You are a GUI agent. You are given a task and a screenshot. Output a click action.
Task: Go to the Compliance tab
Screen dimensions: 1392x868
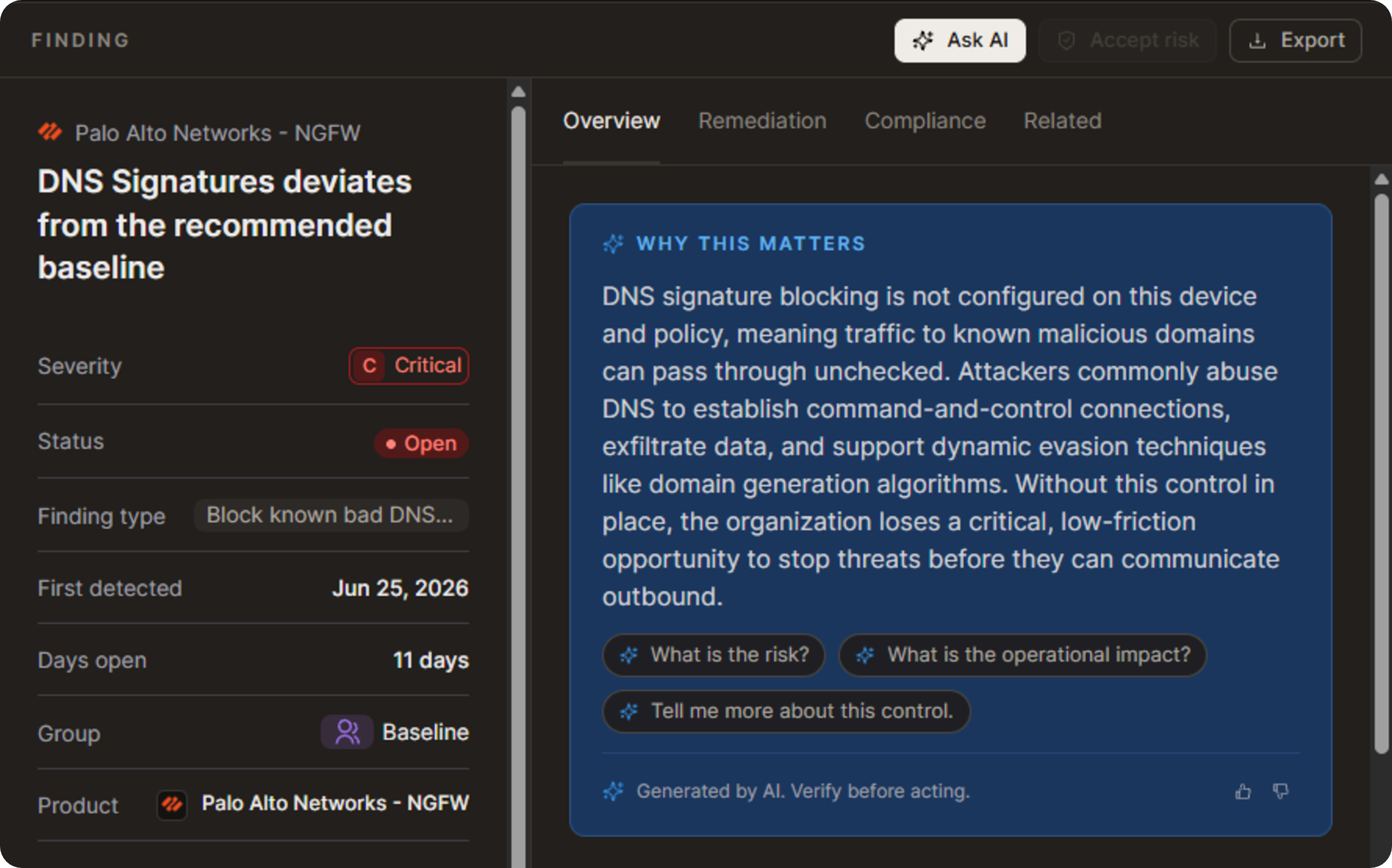click(x=925, y=121)
